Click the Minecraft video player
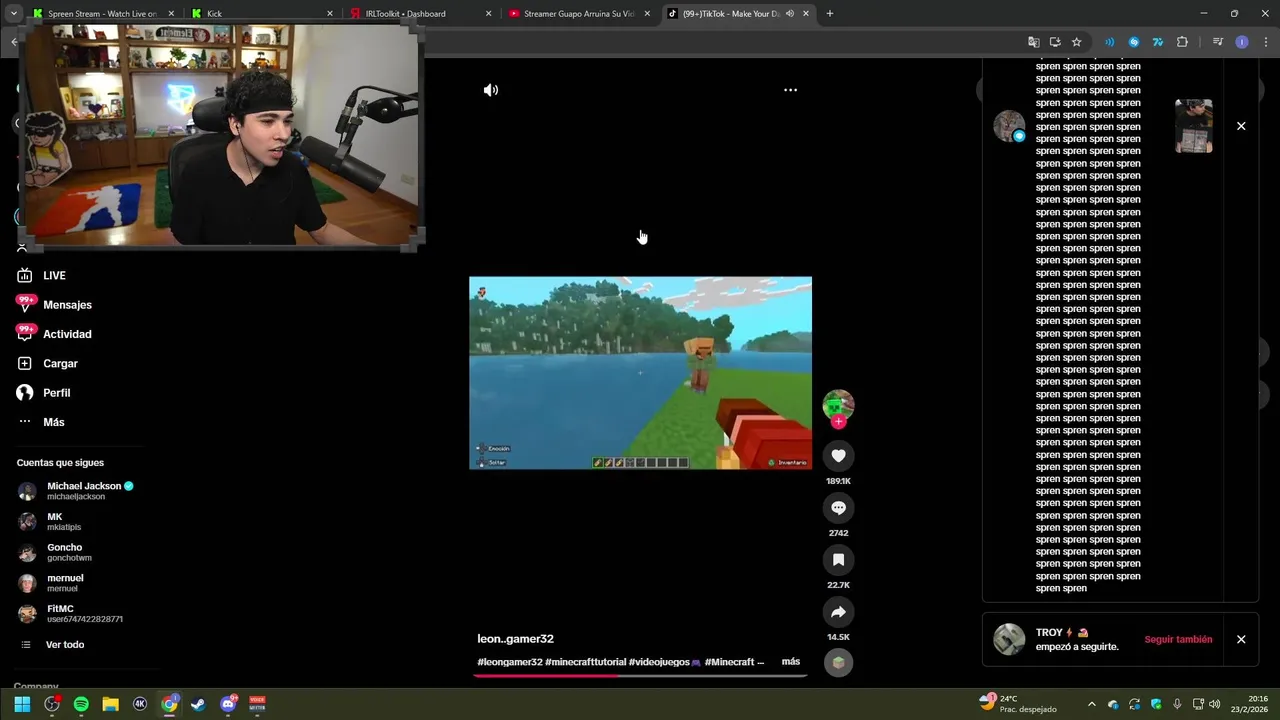Image resolution: width=1280 pixels, height=720 pixels. [x=640, y=373]
